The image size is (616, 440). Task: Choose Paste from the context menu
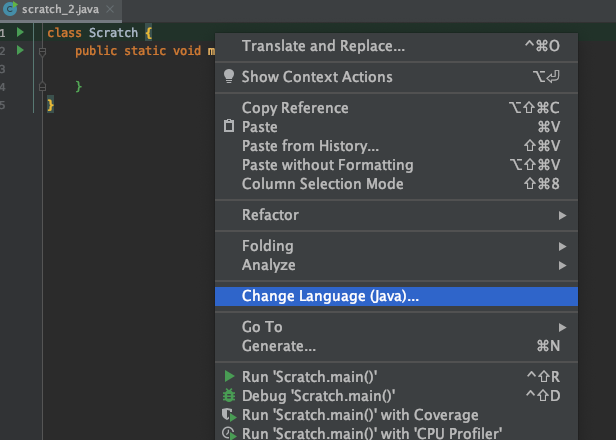396,127
